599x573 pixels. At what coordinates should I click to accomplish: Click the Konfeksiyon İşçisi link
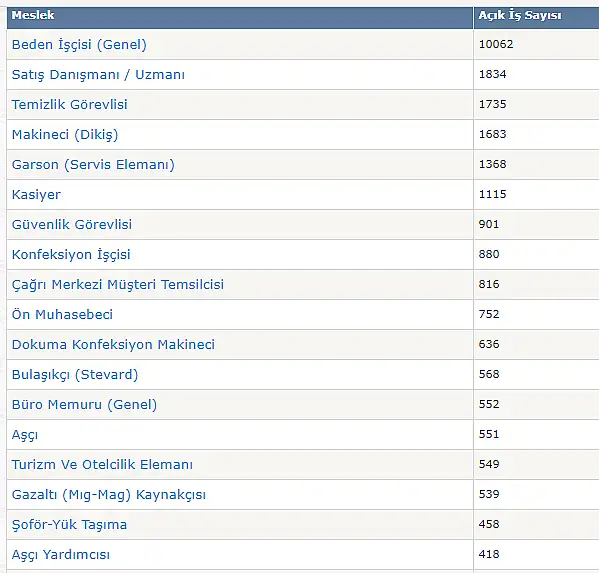(71, 254)
